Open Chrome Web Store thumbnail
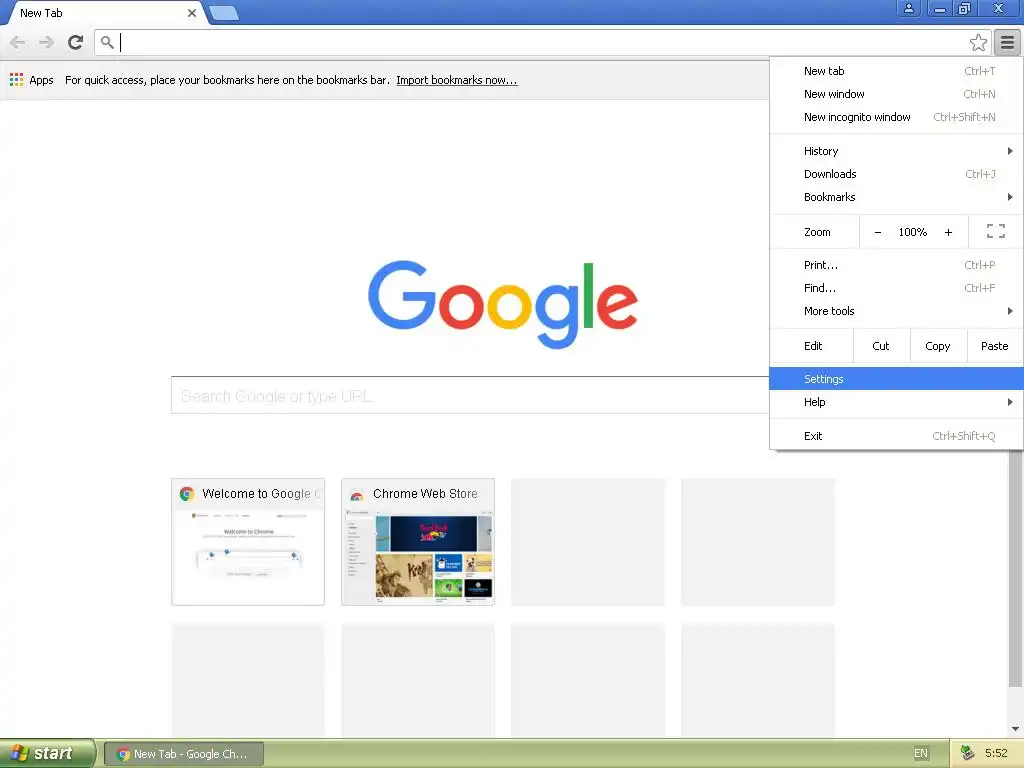1024x768 pixels. point(418,542)
